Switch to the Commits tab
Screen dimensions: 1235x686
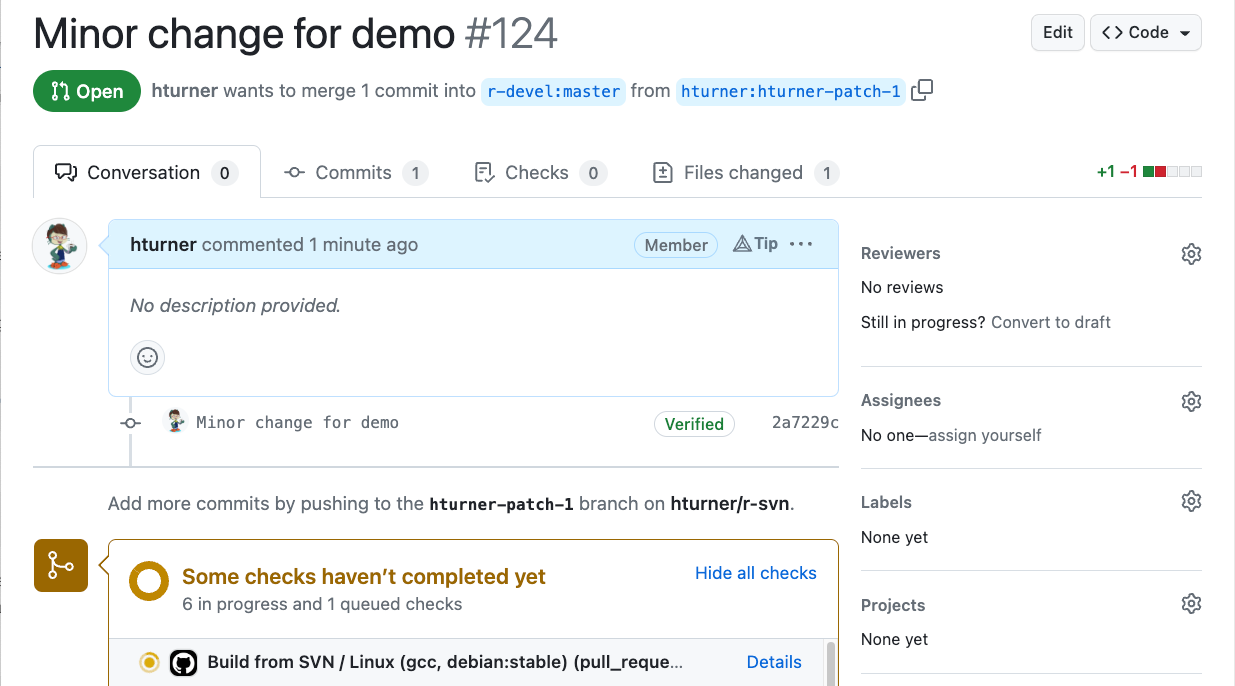[354, 173]
